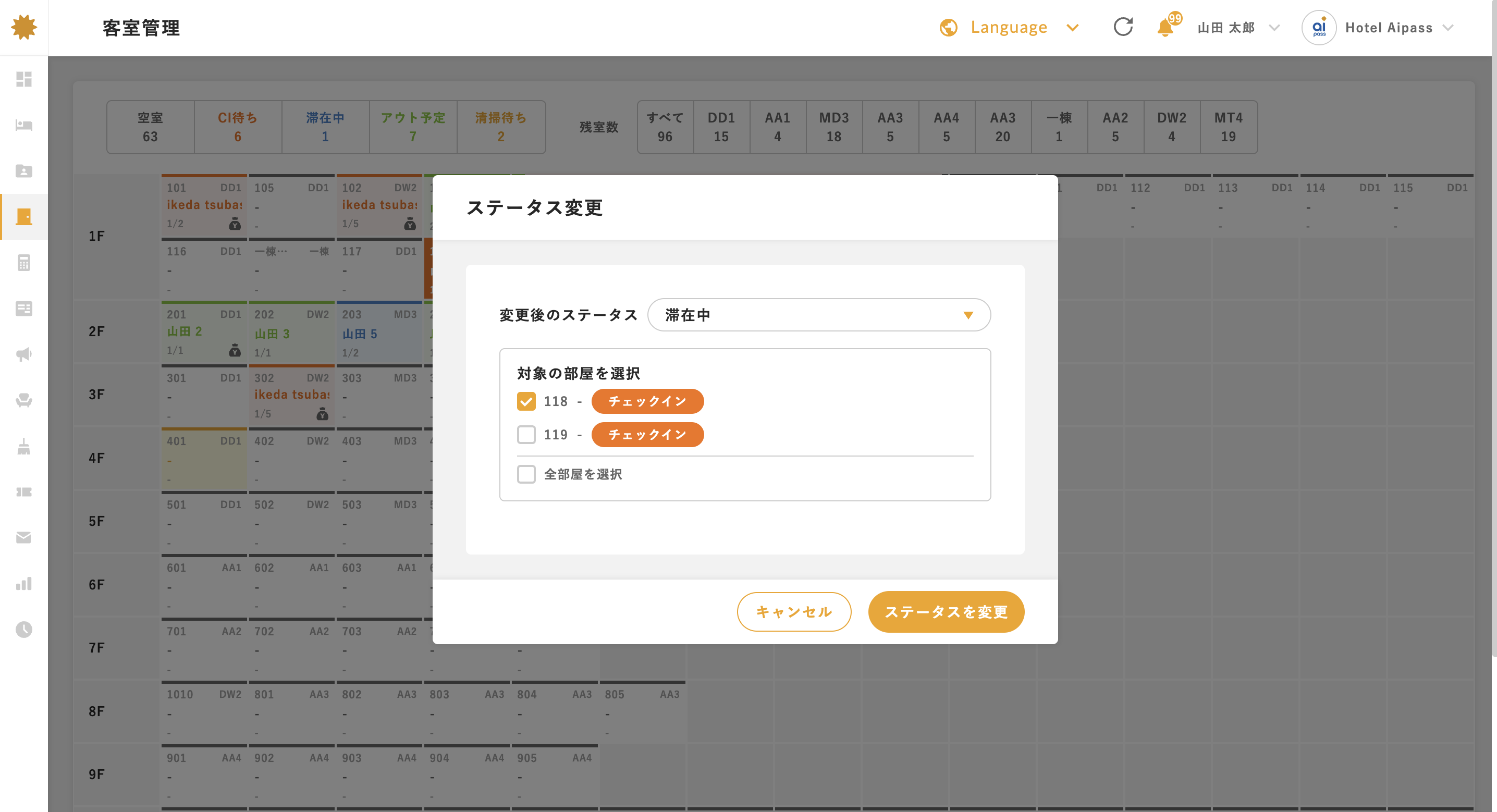
Task: Click the 9F floor label
Action: [x=96, y=774]
